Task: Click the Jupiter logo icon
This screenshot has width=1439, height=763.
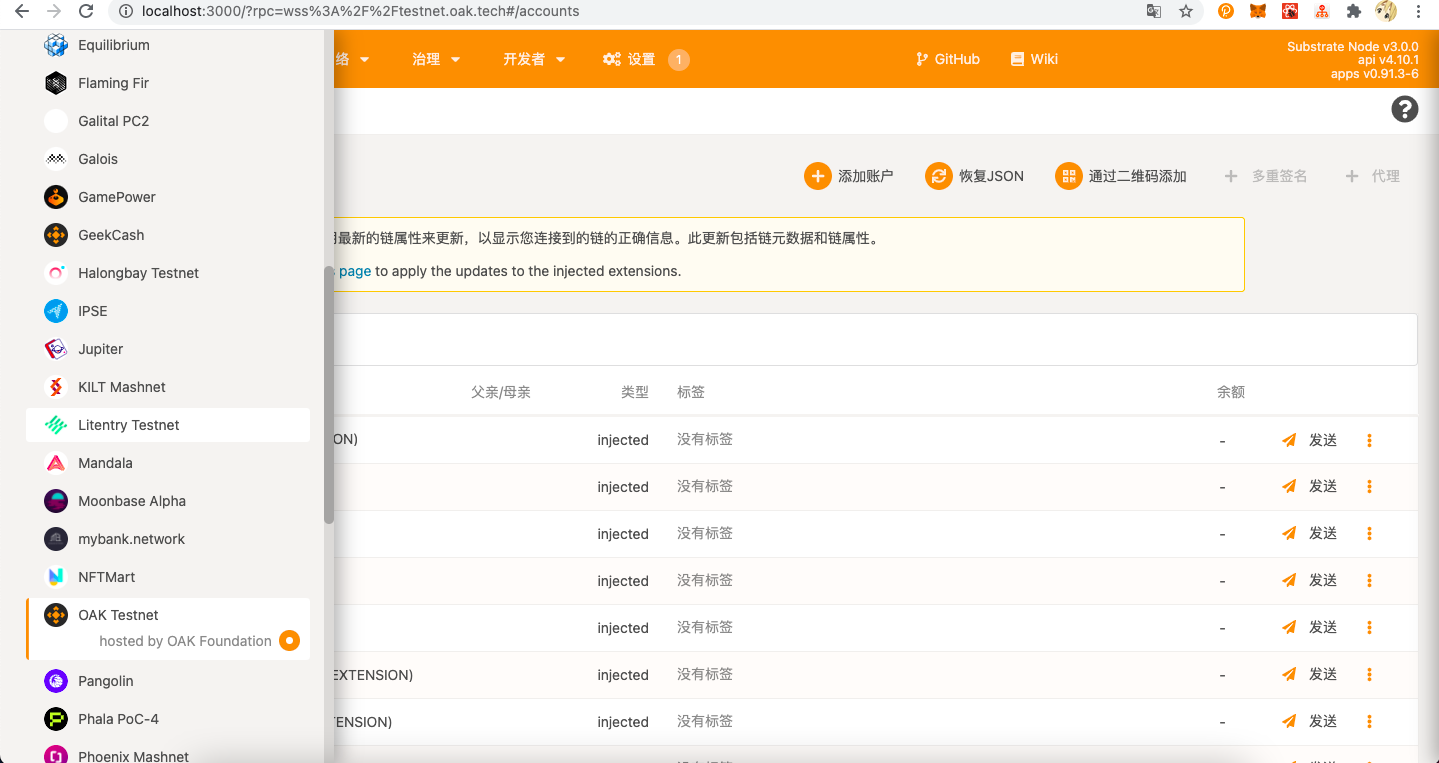Action: coord(56,349)
